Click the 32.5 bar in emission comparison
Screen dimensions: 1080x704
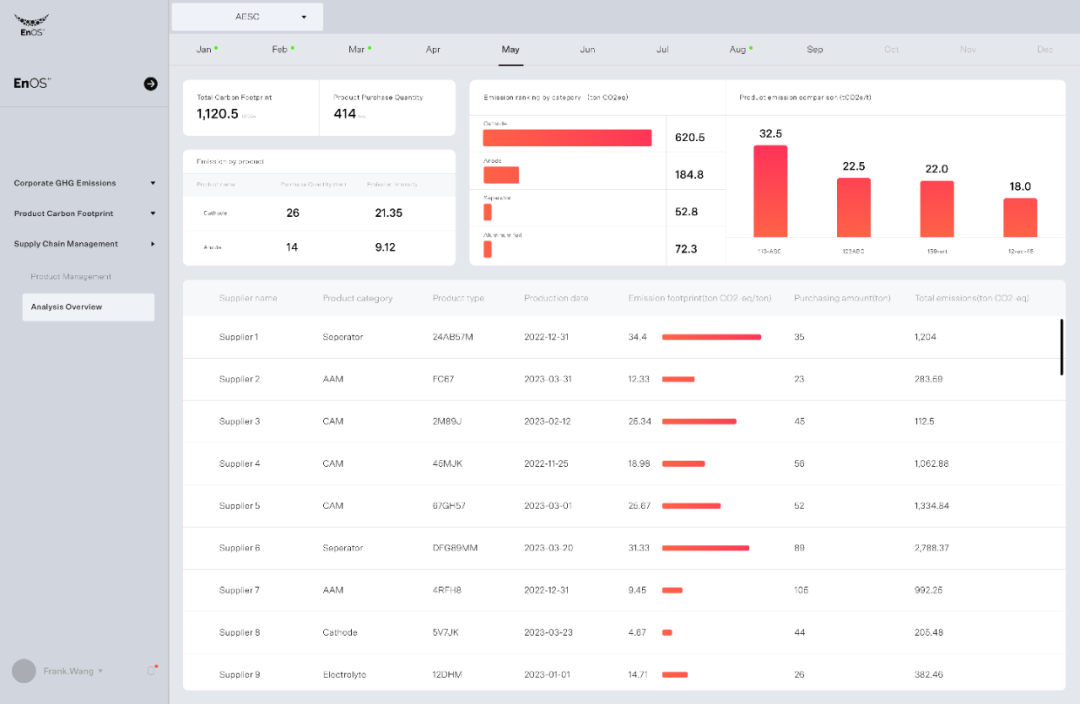coord(770,191)
